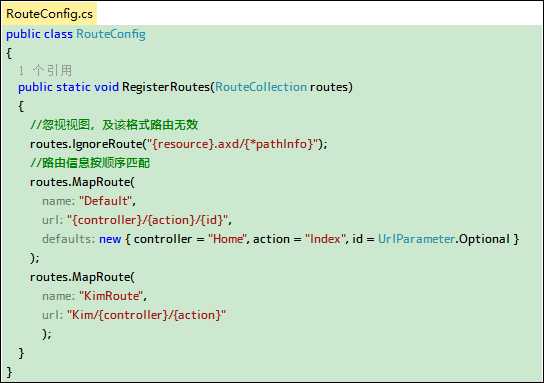Click the "Default" name string
Screen dimensions: 544x383
click(x=106, y=201)
